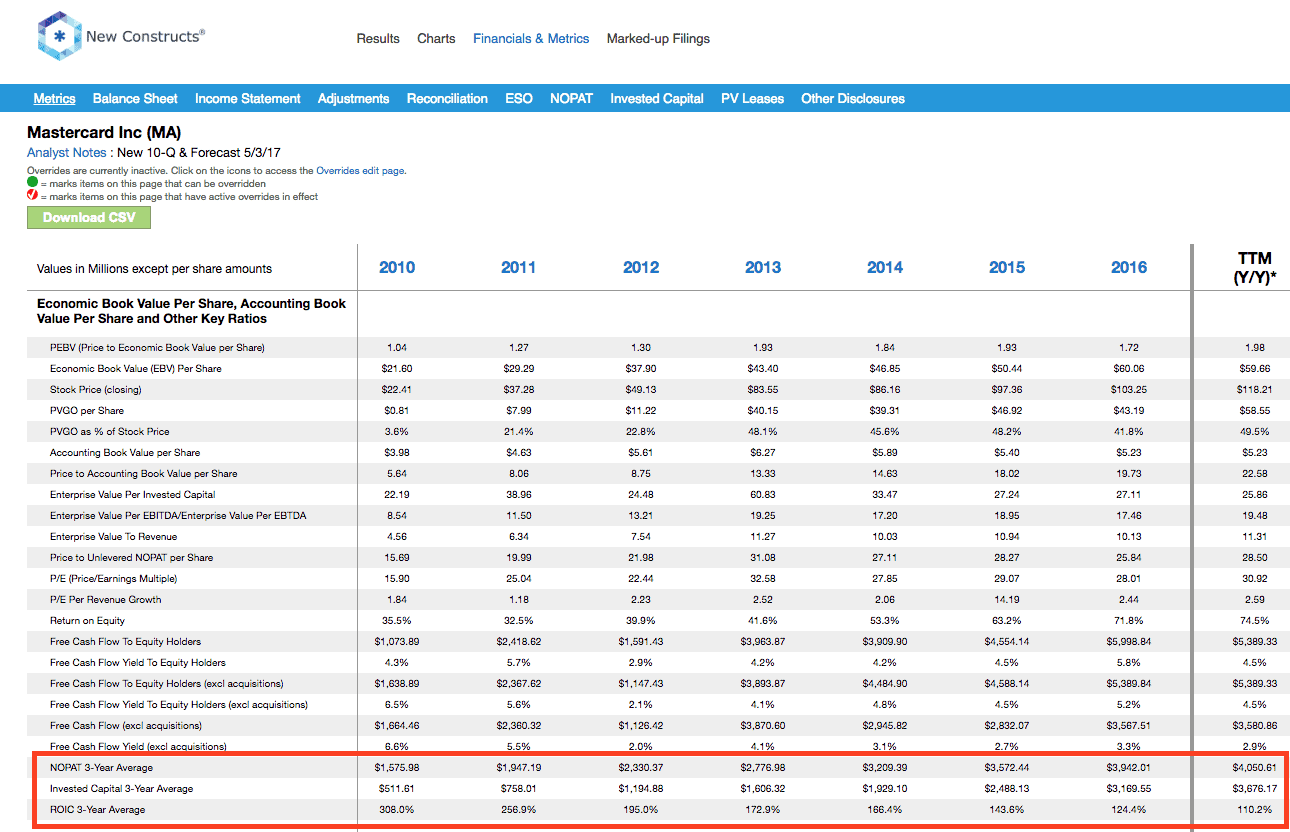Click Price to Unlevered NOPAT per Share label
1290x832 pixels.
[132, 558]
